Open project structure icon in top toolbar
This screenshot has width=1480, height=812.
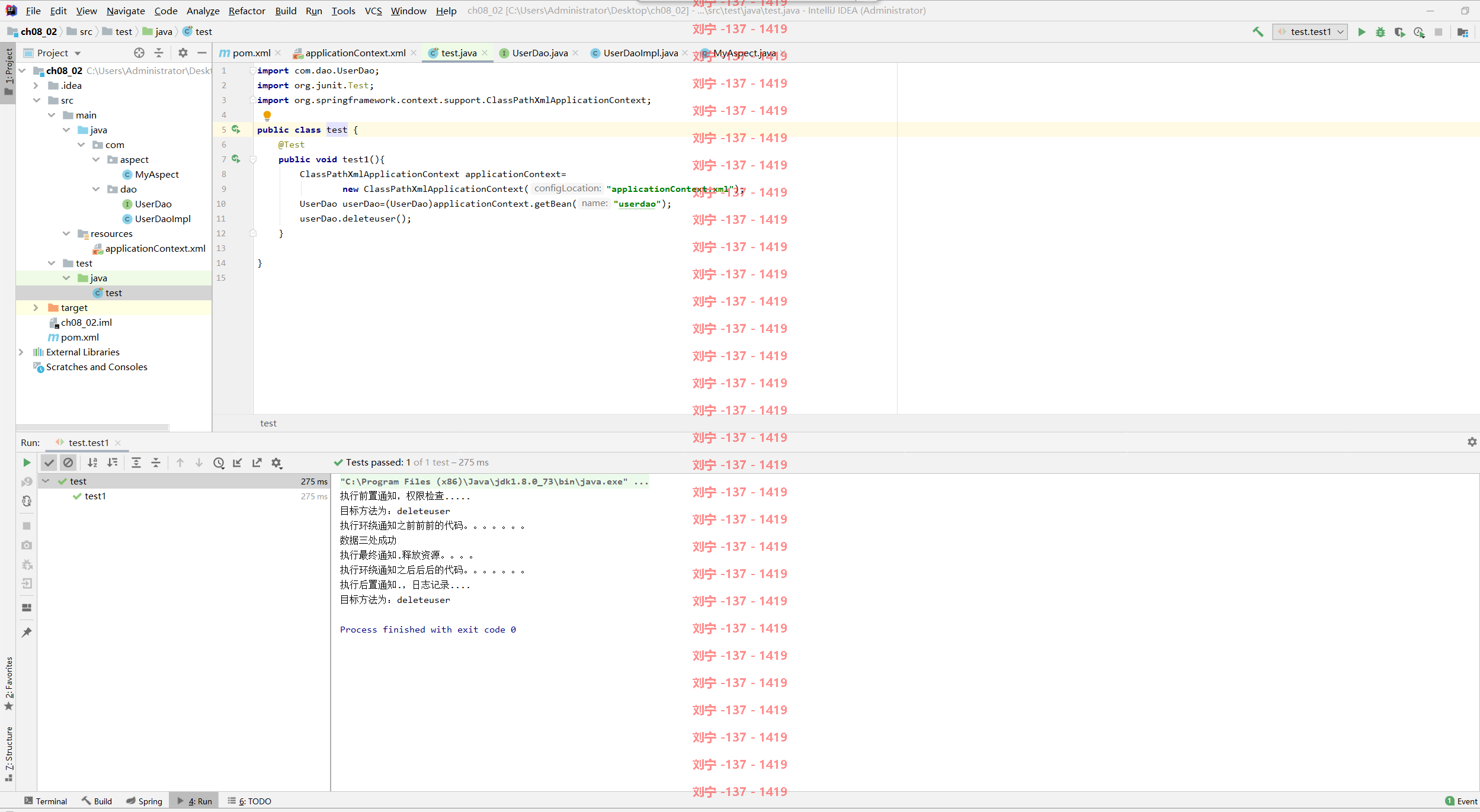click(x=1463, y=32)
